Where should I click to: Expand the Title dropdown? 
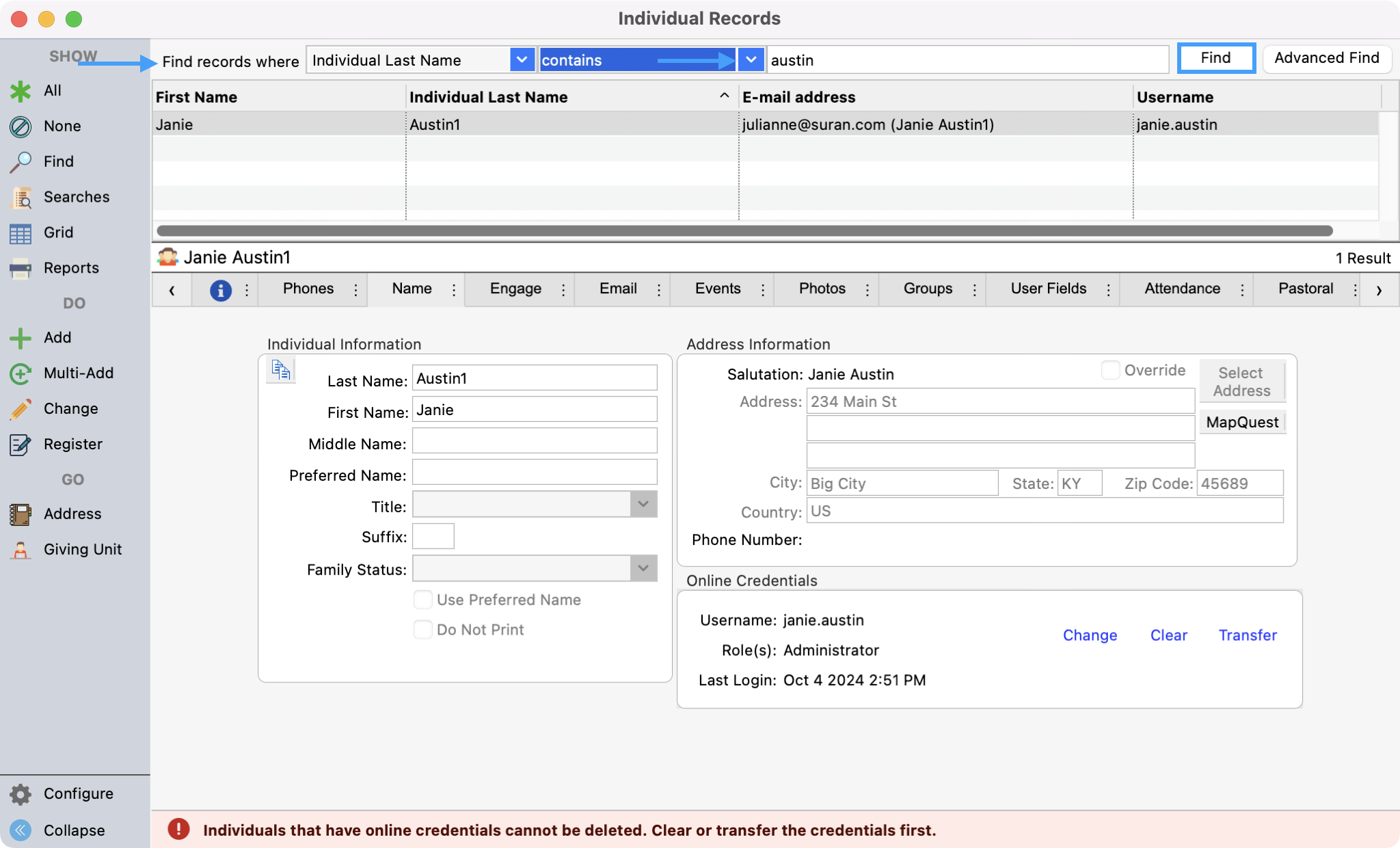[643, 505]
